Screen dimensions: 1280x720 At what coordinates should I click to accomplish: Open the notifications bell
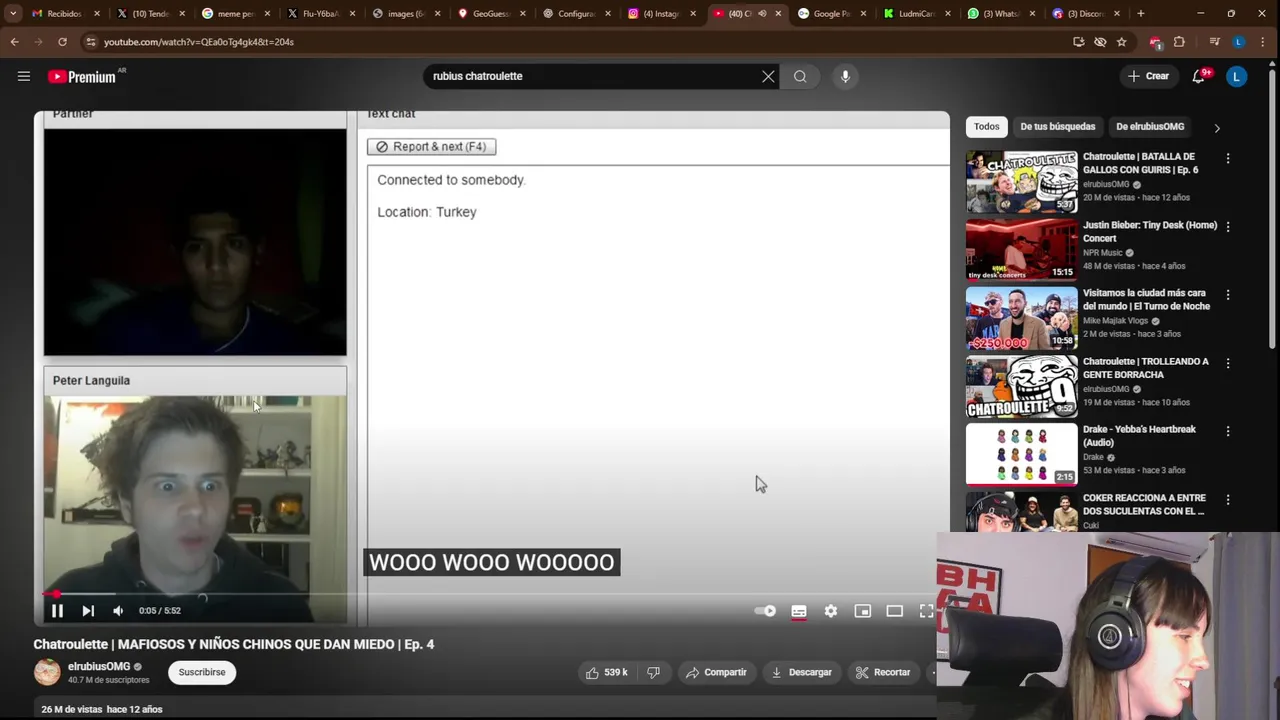(1198, 76)
